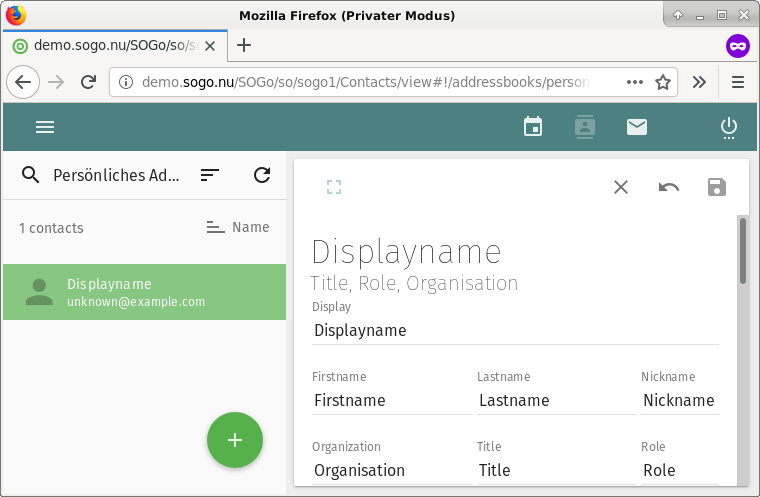Image resolution: width=760 pixels, height=497 pixels.
Task: Open the hamburger sidebar menu
Action: pos(45,127)
